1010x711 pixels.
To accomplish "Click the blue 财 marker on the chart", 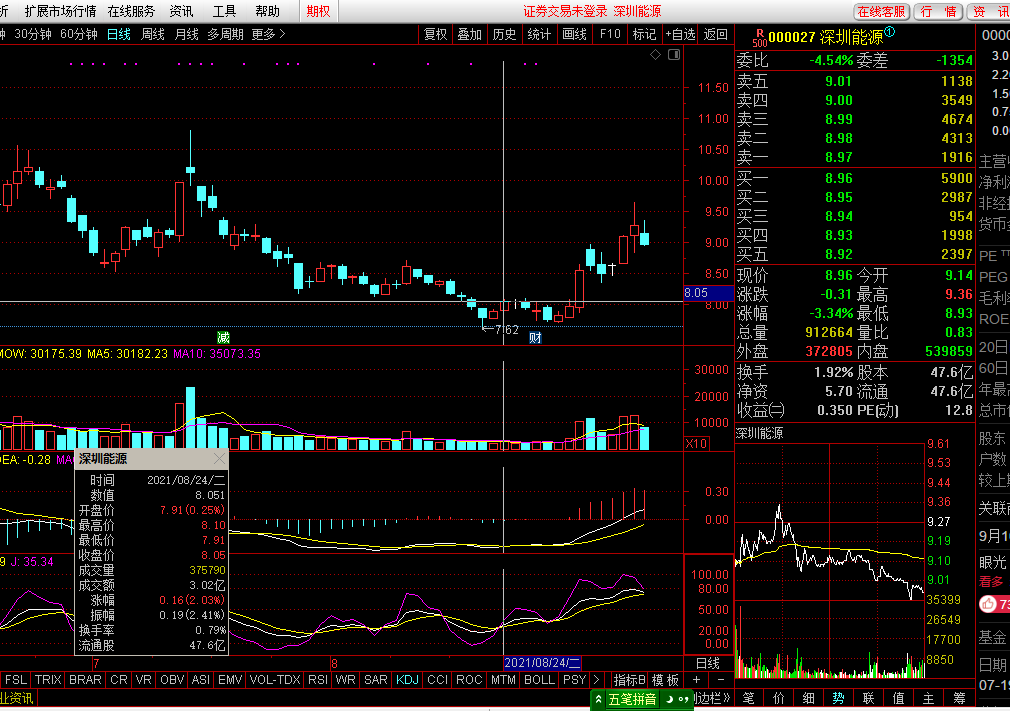I will 535,337.
